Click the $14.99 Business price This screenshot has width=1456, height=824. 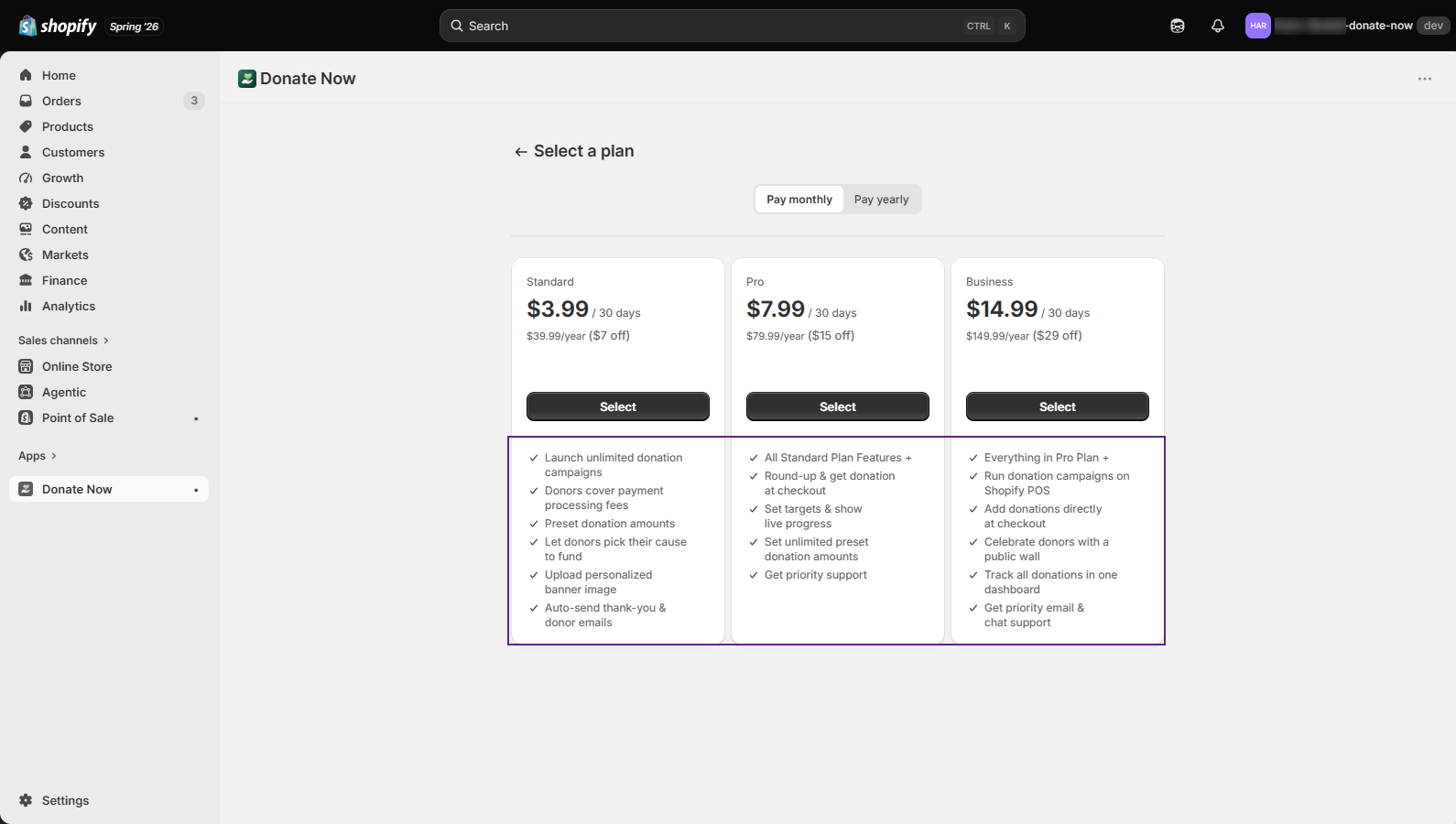(x=1002, y=309)
